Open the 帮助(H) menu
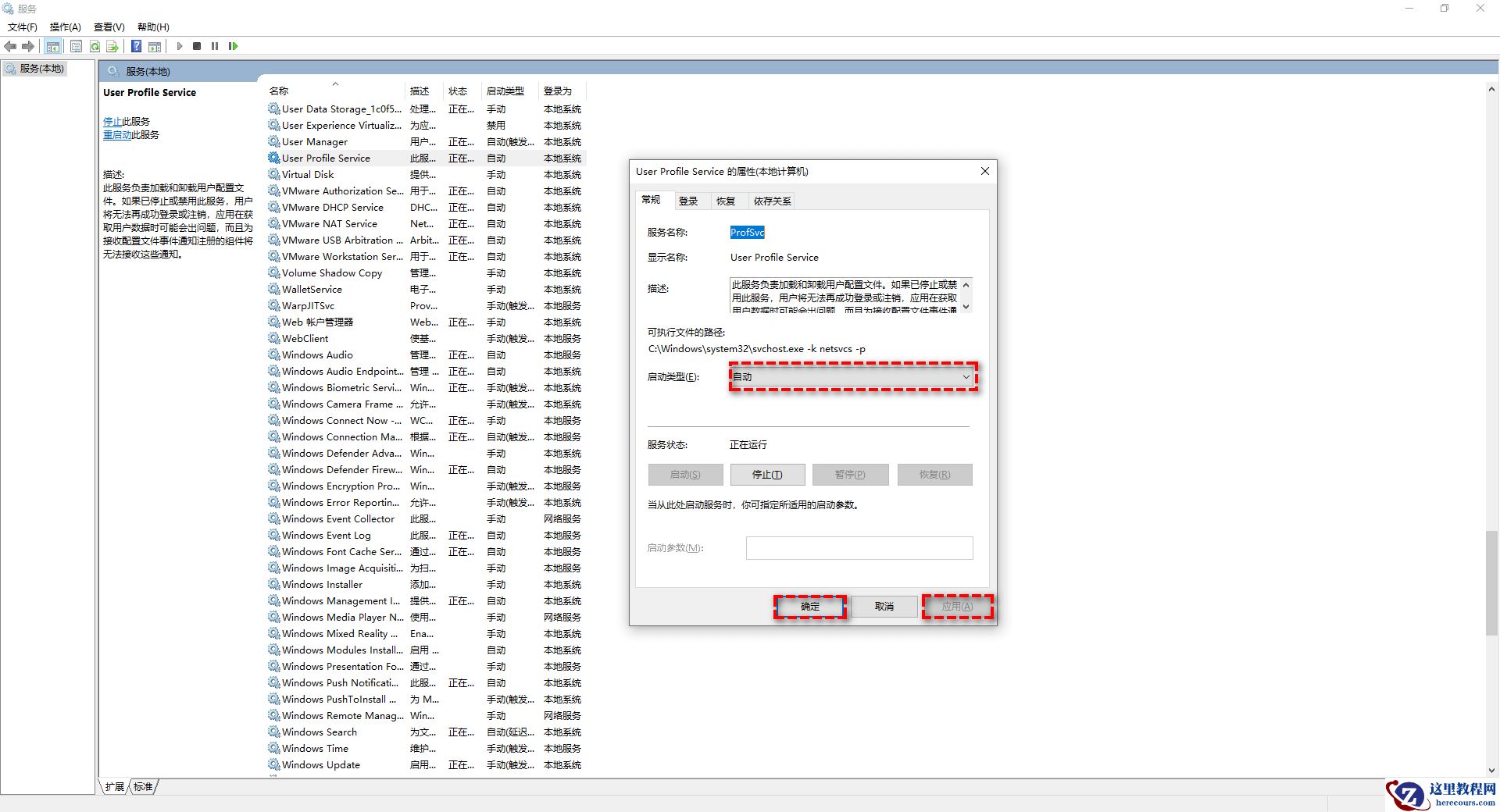Screen dimensions: 1500x812 (153, 27)
